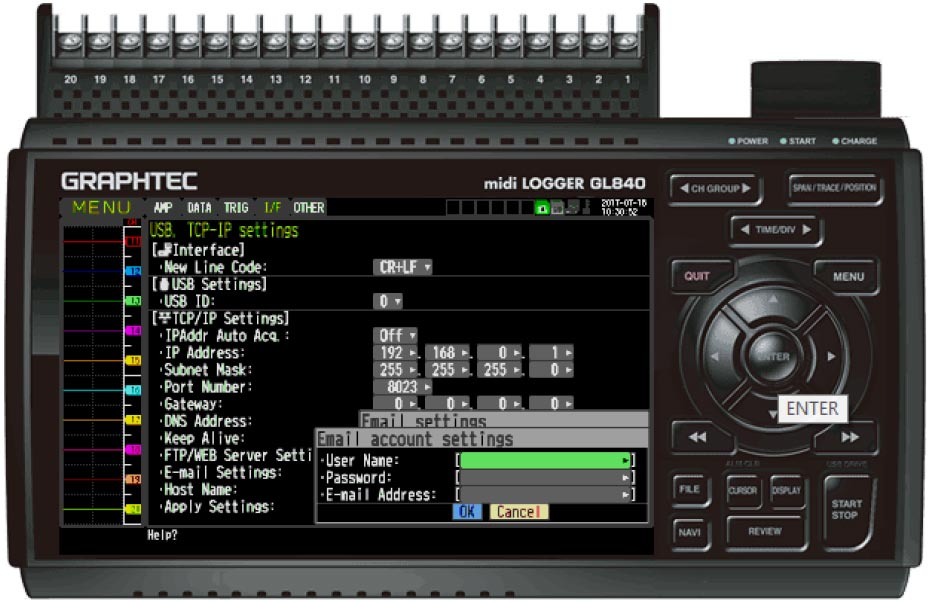Image resolution: width=928 pixels, height=602 pixels.
Task: Click the green status icon in top bar
Action: (542, 208)
